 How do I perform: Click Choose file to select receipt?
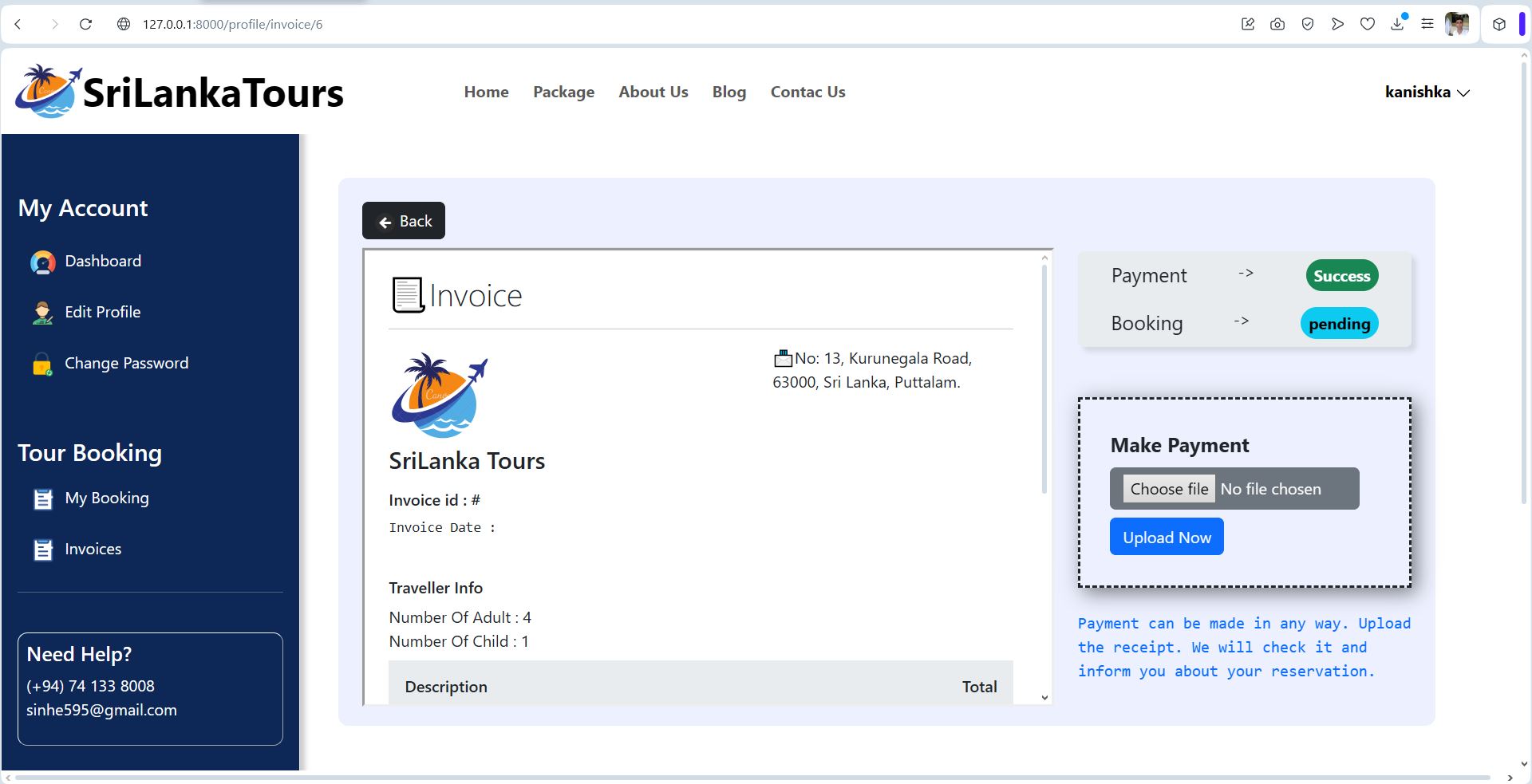pos(1169,489)
